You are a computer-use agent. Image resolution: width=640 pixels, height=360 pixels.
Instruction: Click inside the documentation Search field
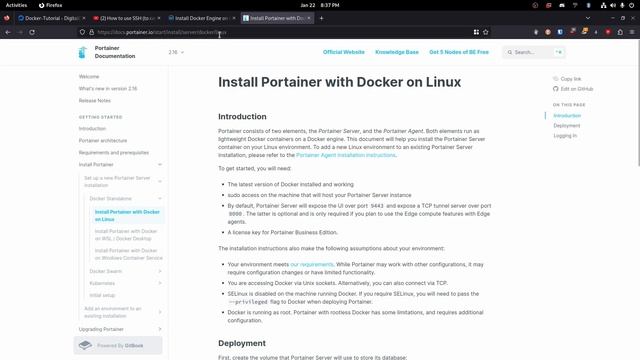tap(533, 52)
